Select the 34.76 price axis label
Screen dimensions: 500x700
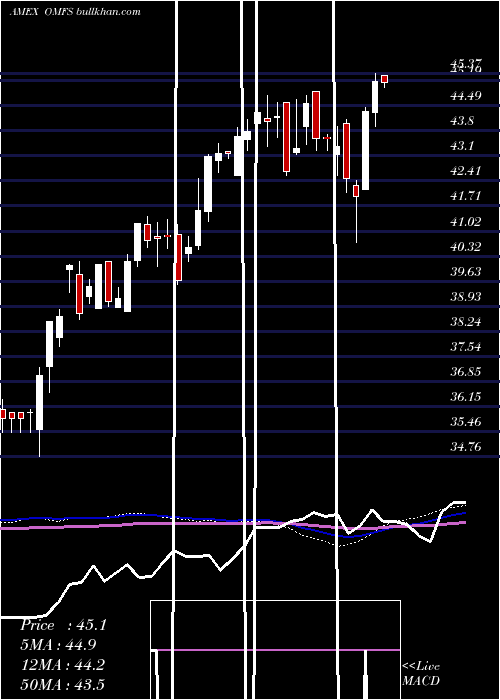tap(466, 446)
